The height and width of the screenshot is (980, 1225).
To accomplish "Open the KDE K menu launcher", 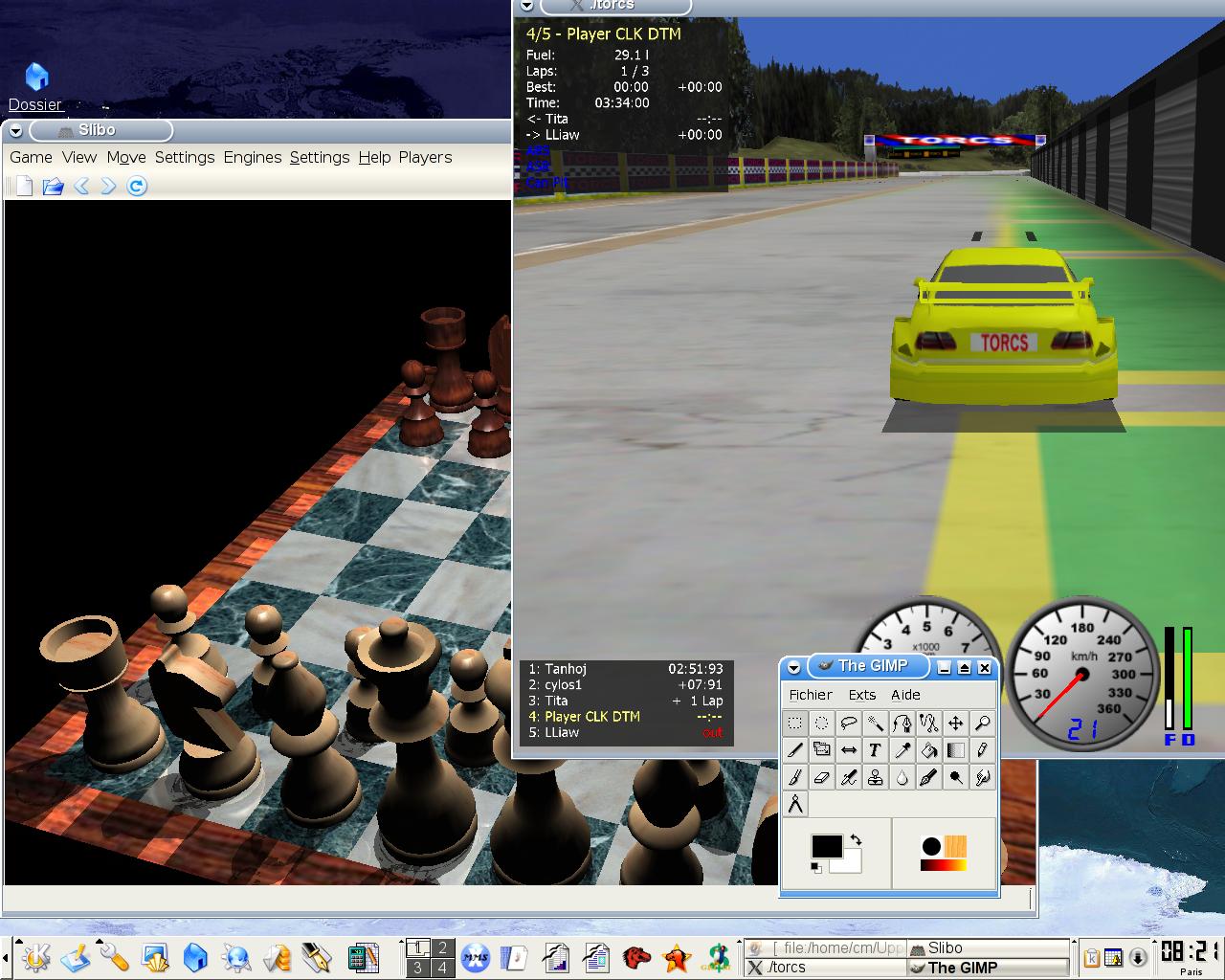I will click(36, 957).
